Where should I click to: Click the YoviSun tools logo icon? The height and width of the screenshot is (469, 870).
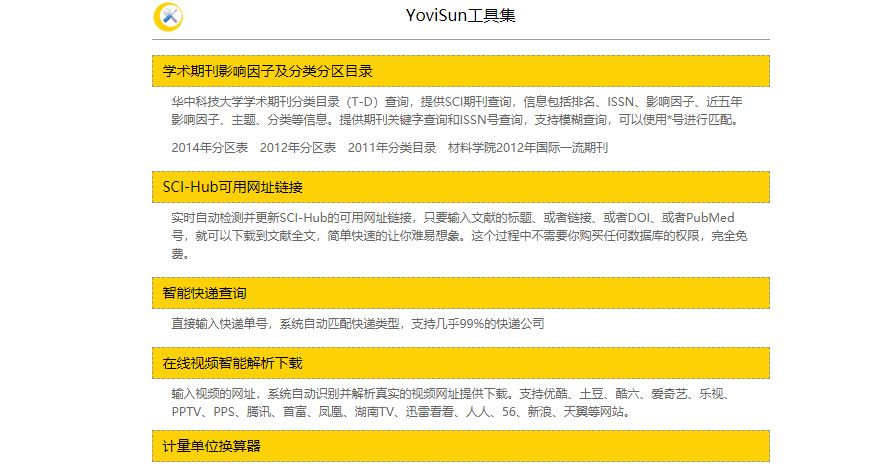(x=169, y=17)
